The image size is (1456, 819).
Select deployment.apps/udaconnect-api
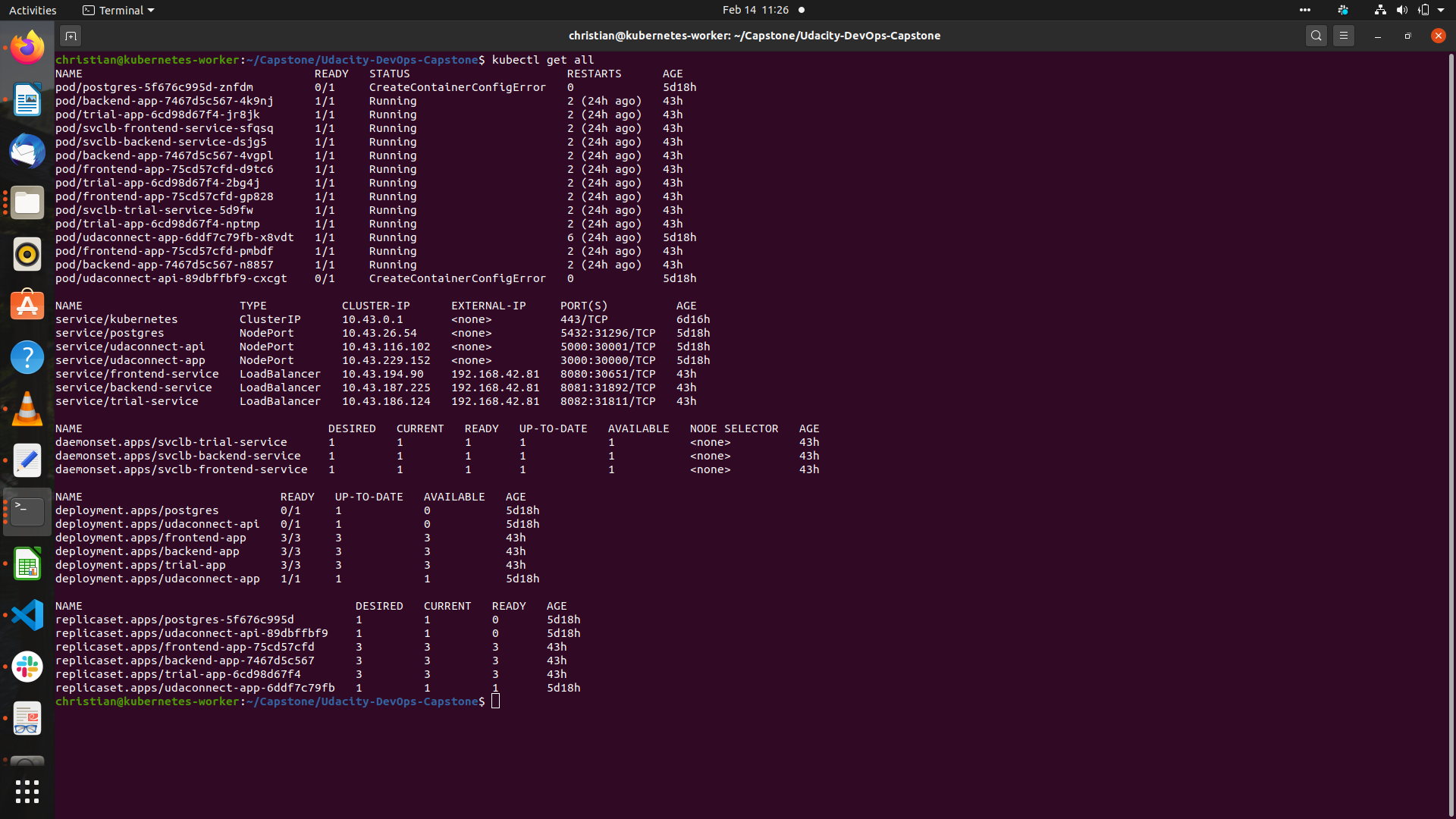158,524
